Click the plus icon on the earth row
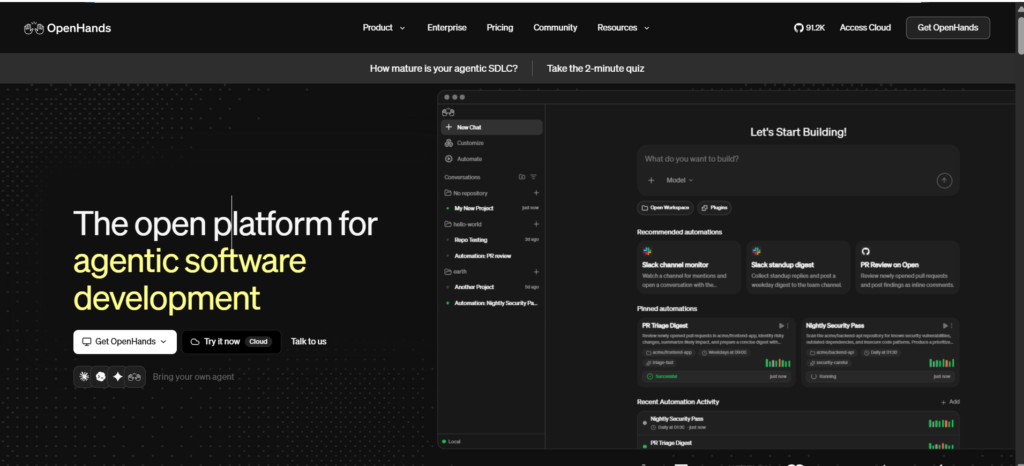The width and height of the screenshot is (1024, 466). 536,272
